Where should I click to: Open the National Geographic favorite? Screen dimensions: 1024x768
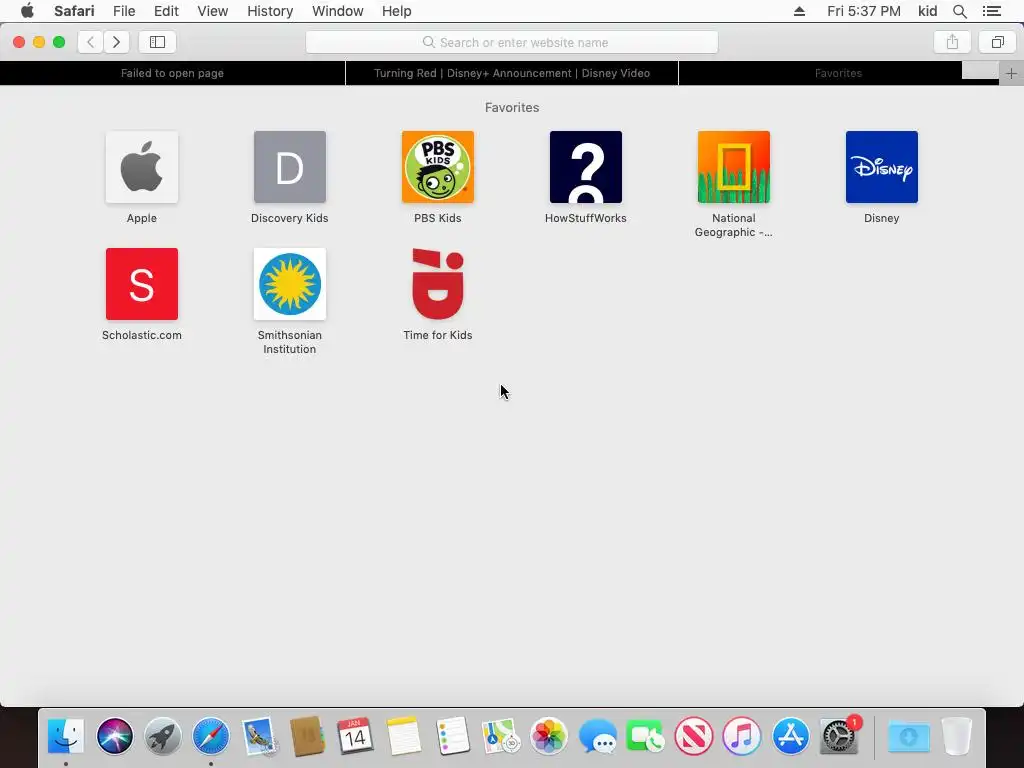tap(733, 167)
